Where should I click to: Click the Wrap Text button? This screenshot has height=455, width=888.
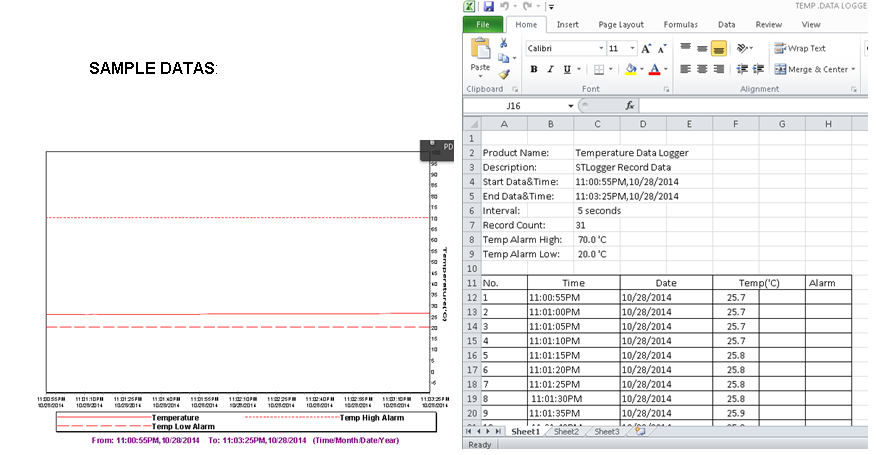(800, 48)
